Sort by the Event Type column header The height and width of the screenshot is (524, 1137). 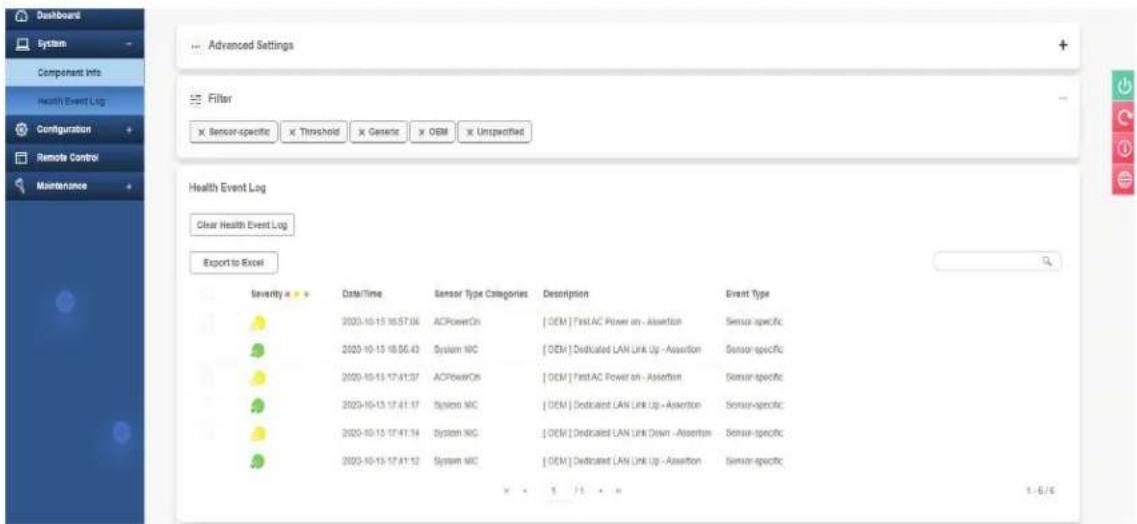[x=747, y=294]
